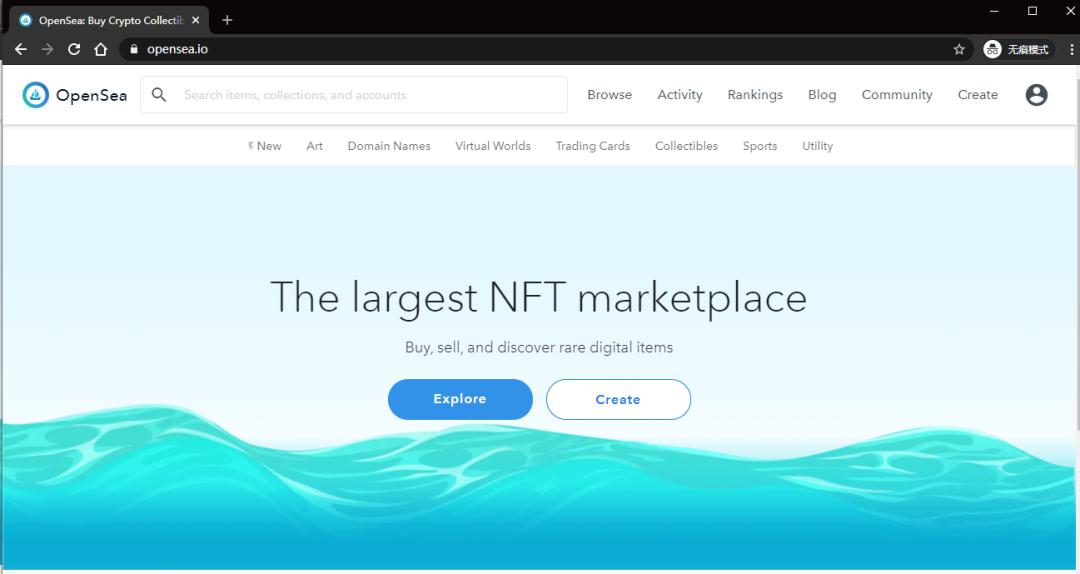Image resolution: width=1080 pixels, height=574 pixels.
Task: Select the New category
Action: tap(264, 146)
